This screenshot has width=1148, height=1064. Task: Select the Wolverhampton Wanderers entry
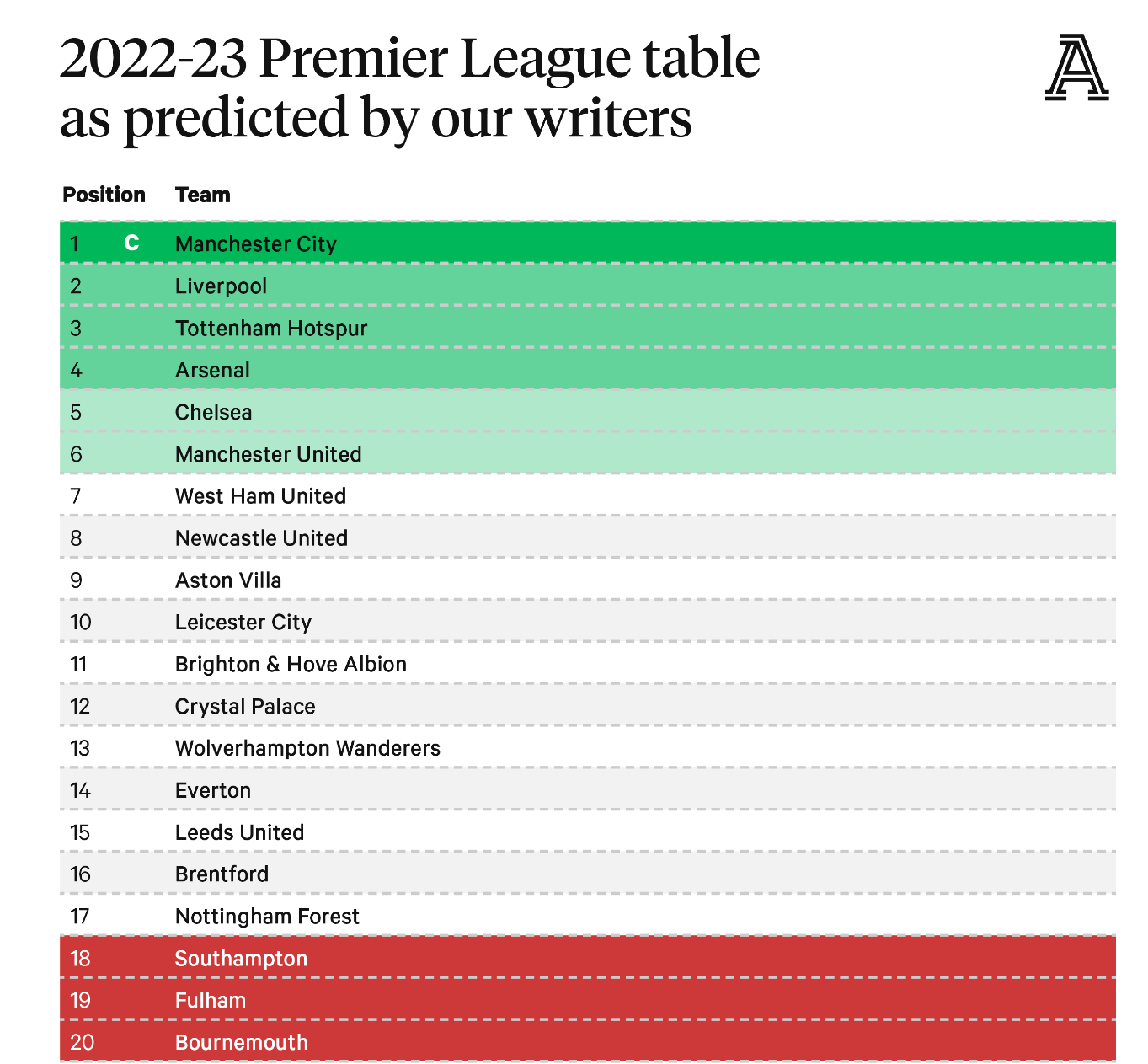click(307, 749)
